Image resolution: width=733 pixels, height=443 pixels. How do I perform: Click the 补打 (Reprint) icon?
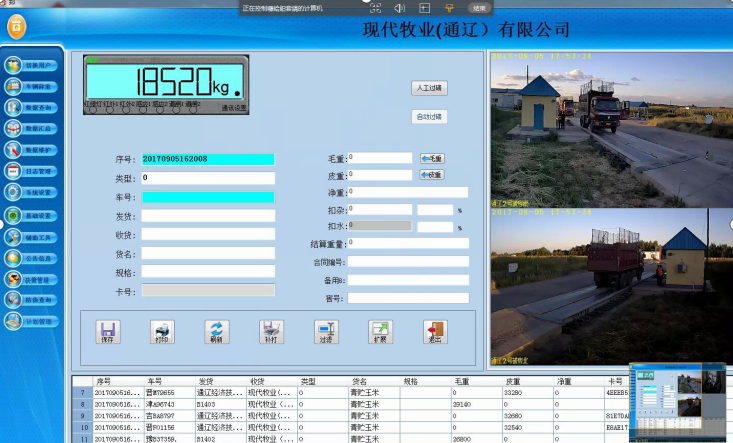(x=270, y=332)
